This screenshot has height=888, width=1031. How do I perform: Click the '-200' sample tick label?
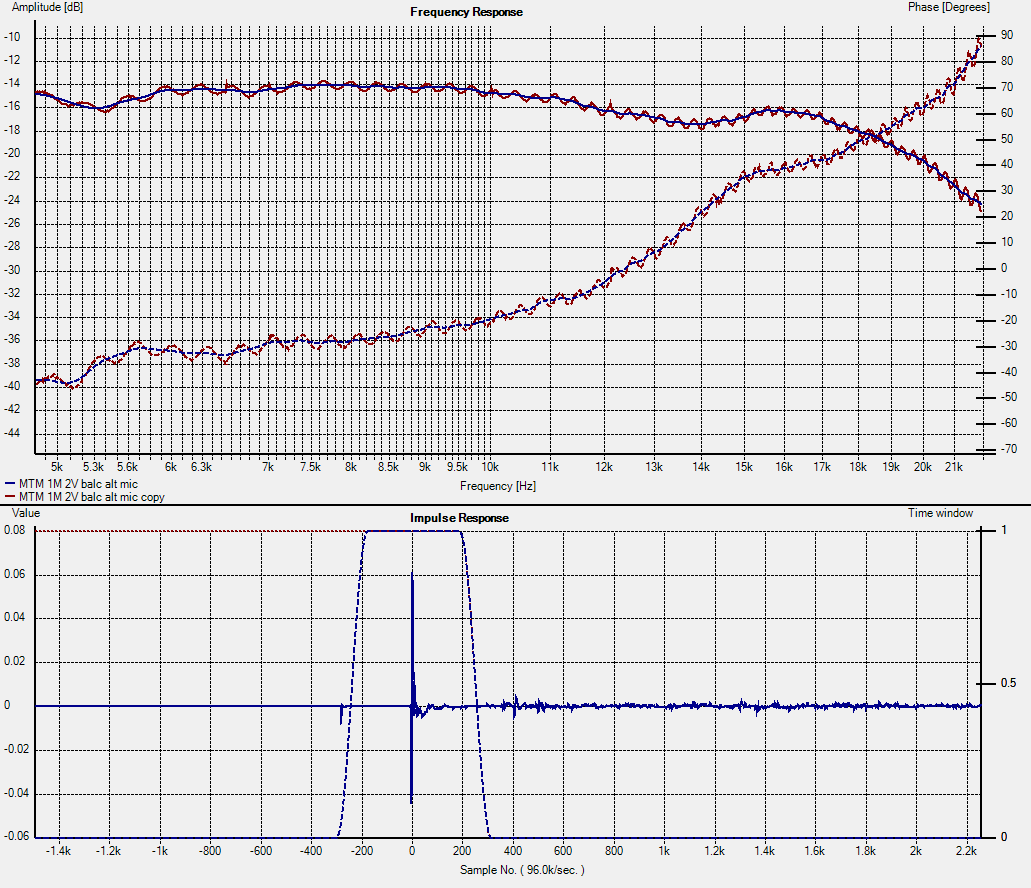tap(362, 851)
